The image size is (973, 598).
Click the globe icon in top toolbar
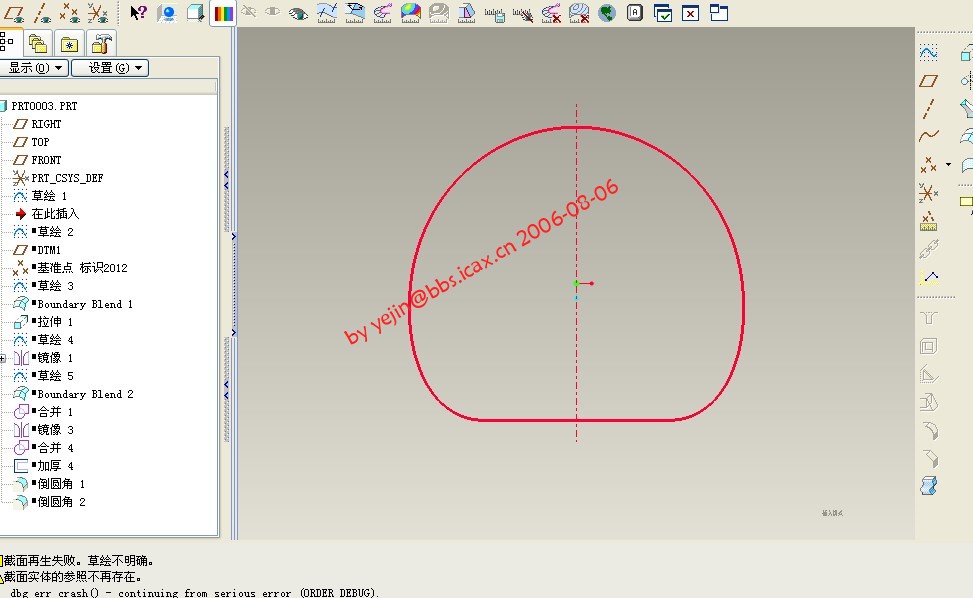pyautogui.click(x=606, y=13)
